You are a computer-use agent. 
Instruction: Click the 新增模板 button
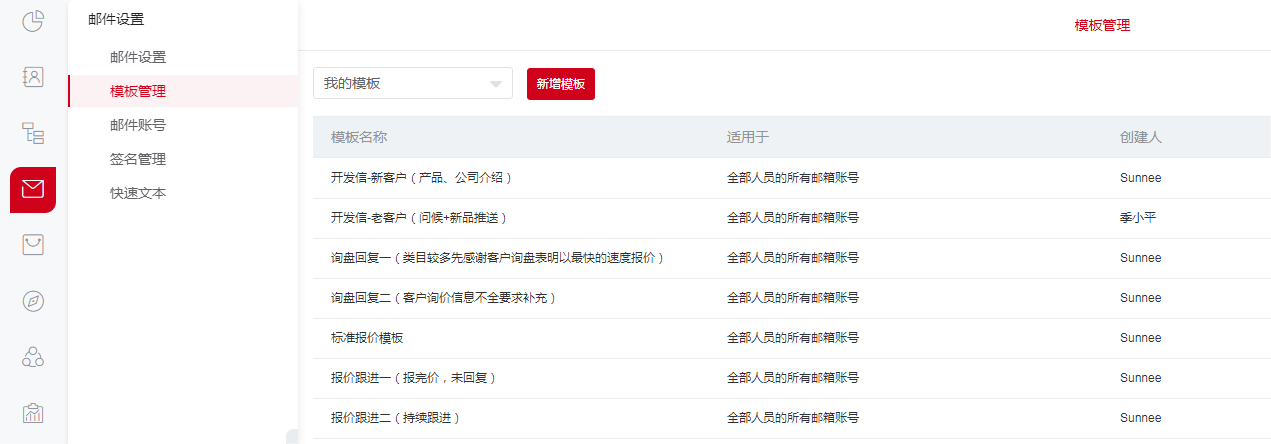(x=560, y=84)
